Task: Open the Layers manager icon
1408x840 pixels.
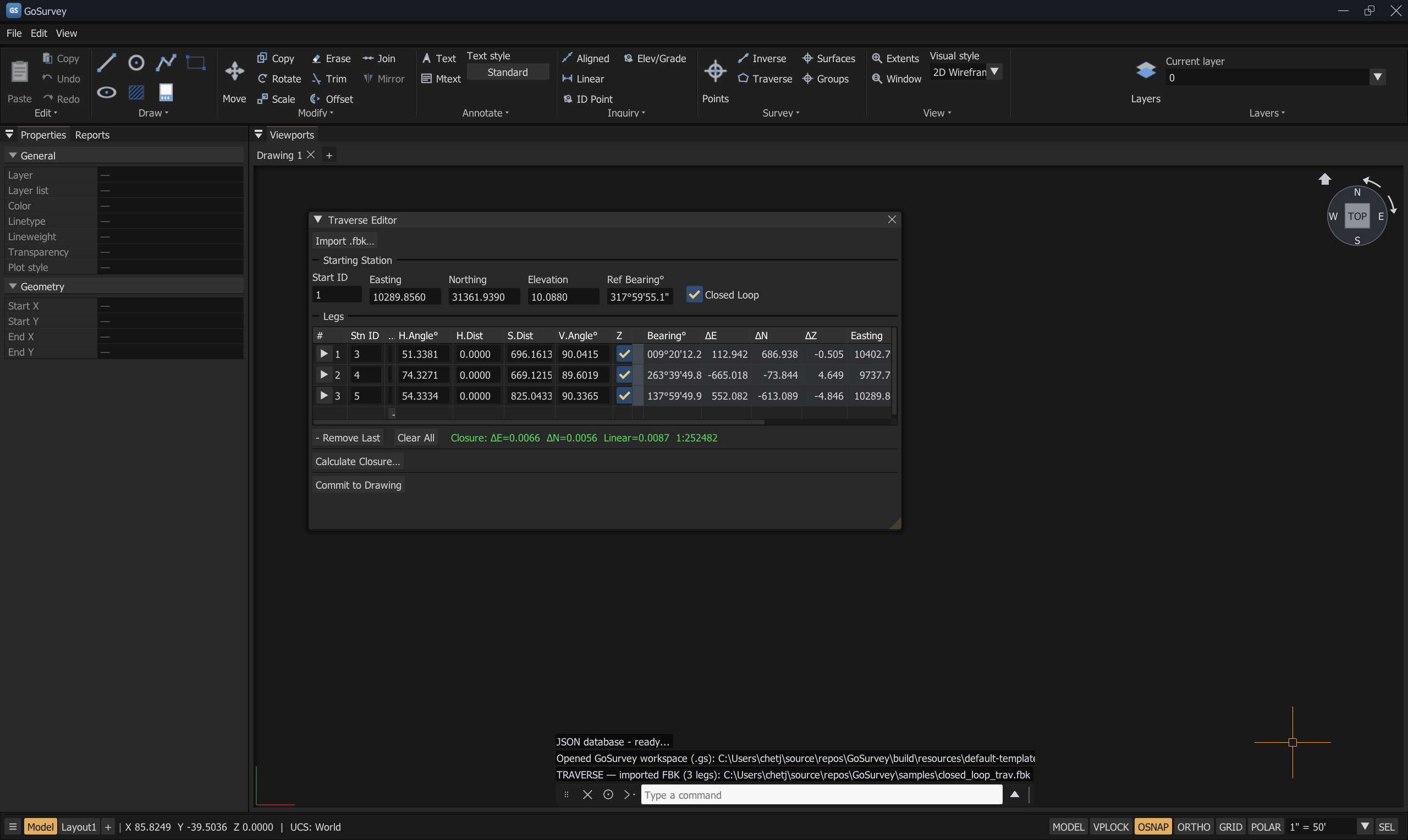Action: [x=1145, y=70]
